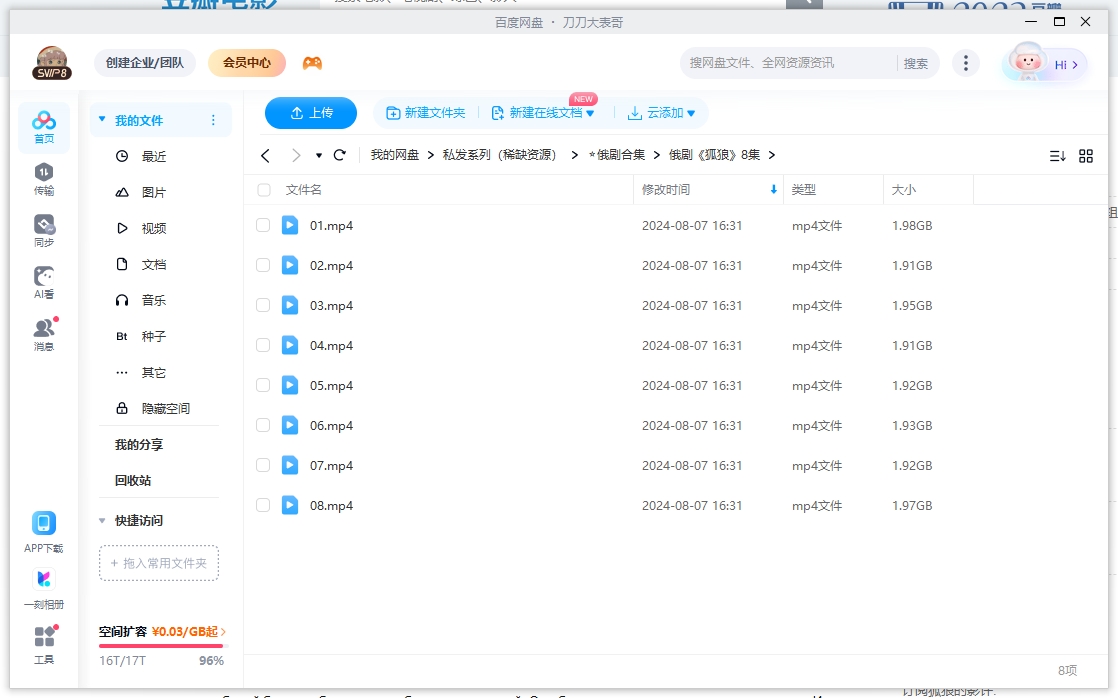Click the game controller icon

[x=312, y=63]
